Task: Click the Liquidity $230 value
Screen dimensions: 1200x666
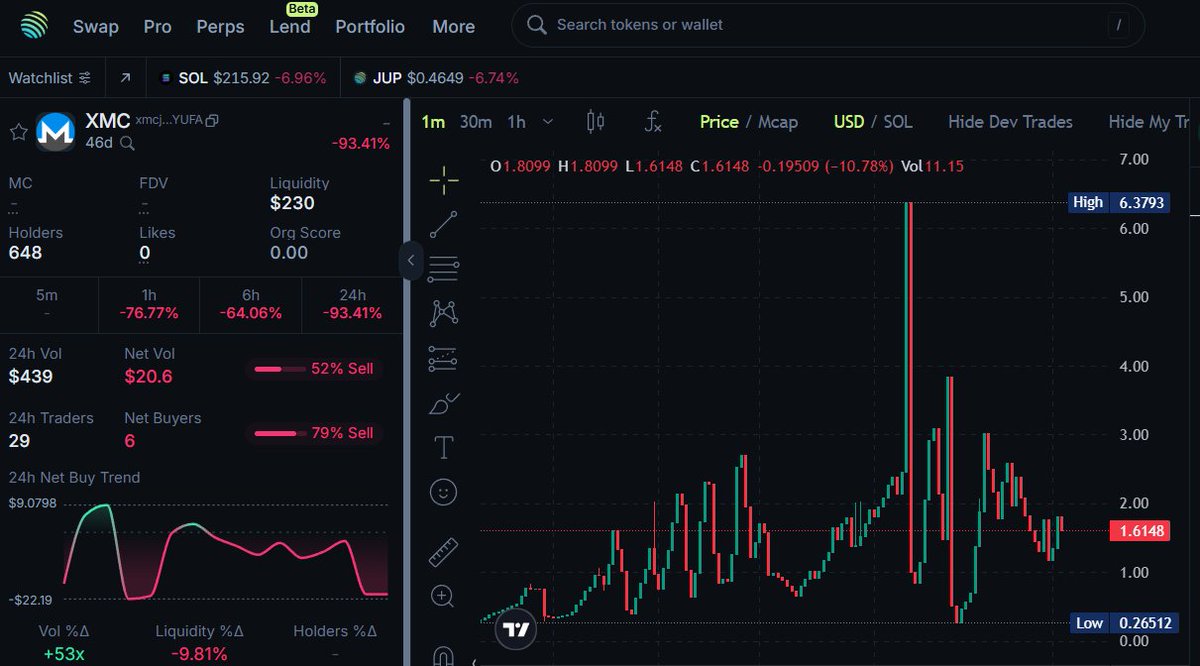Action: tap(292, 203)
